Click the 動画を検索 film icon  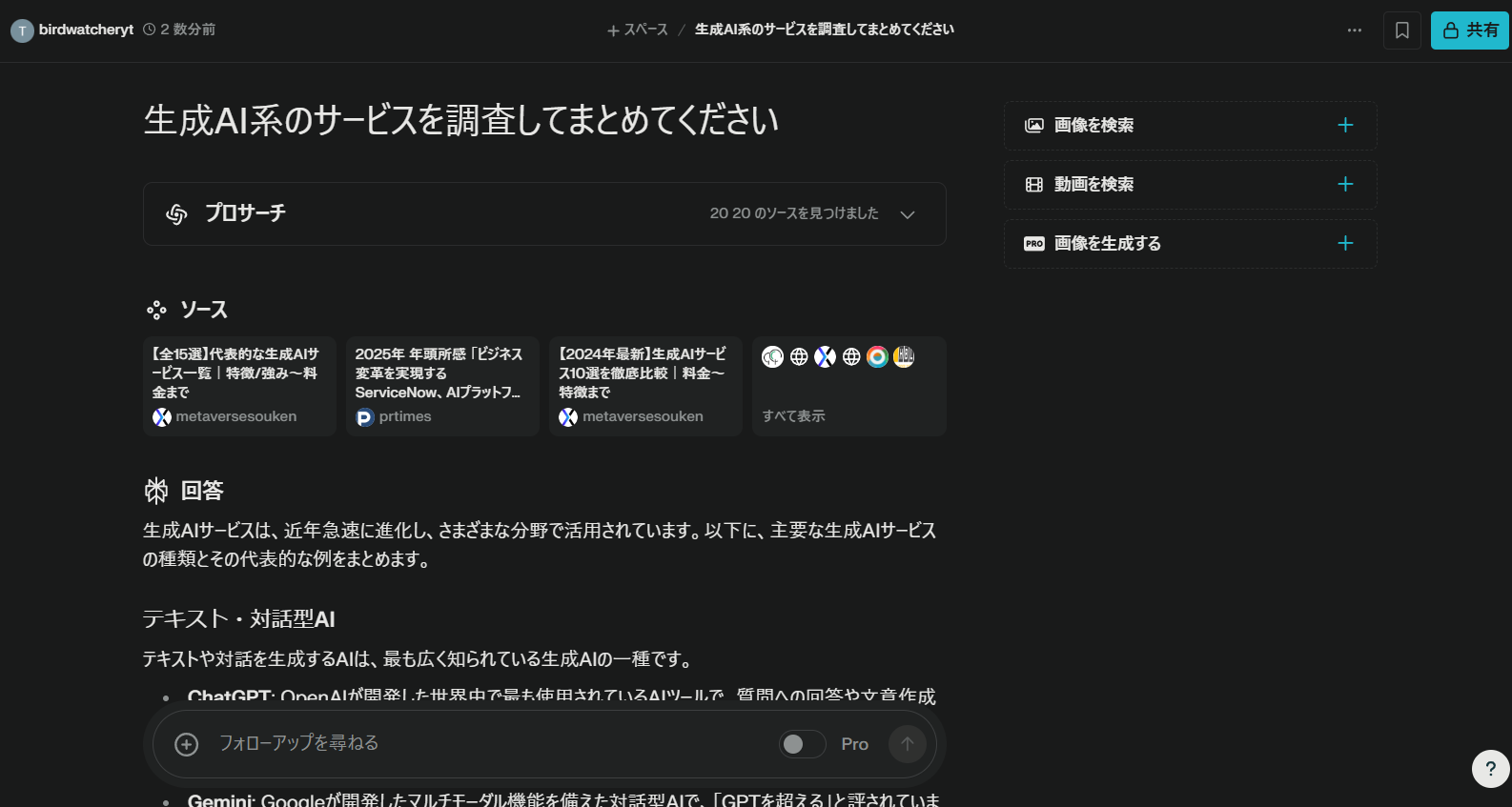click(x=1034, y=185)
